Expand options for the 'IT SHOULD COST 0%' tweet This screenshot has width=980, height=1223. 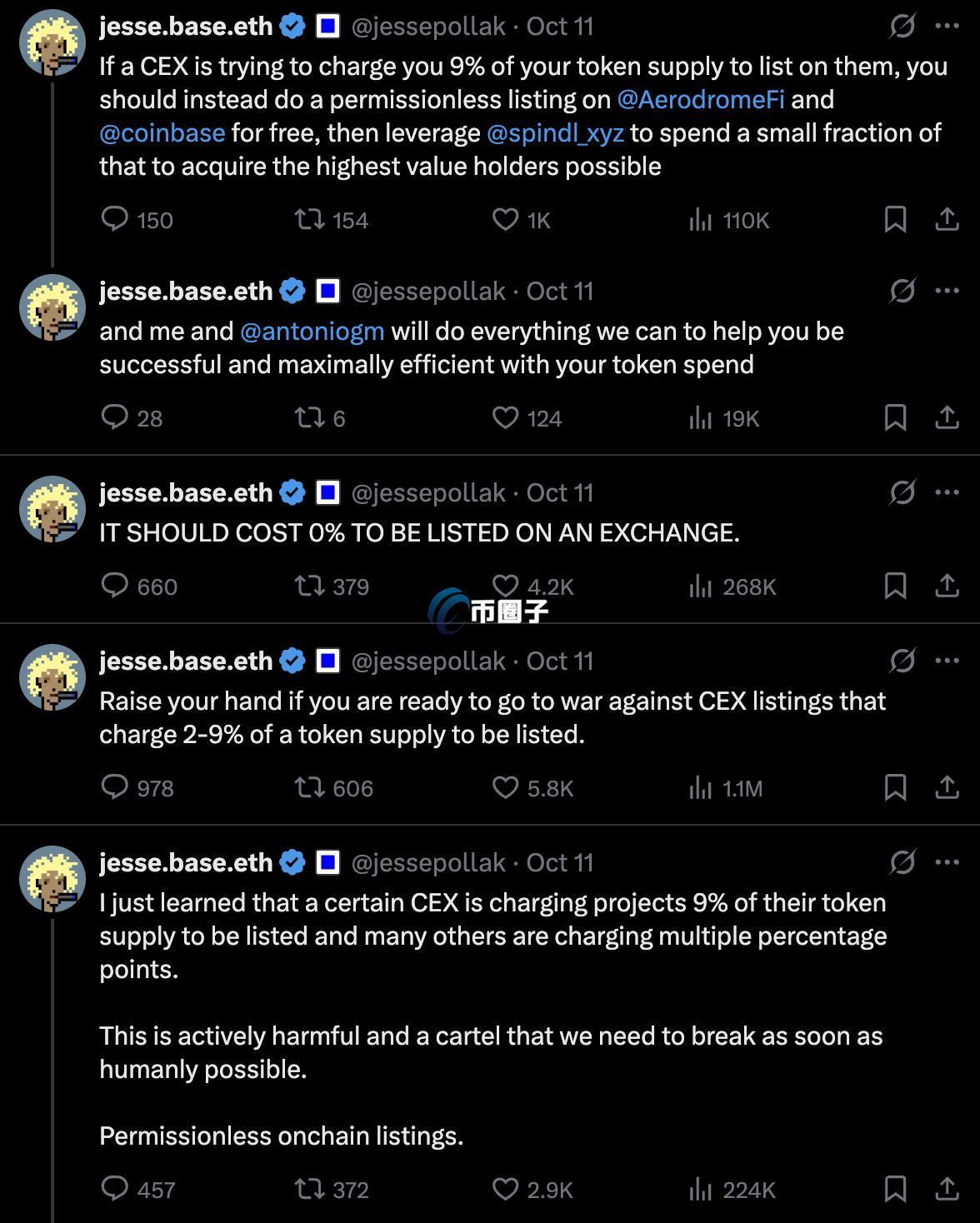947,492
